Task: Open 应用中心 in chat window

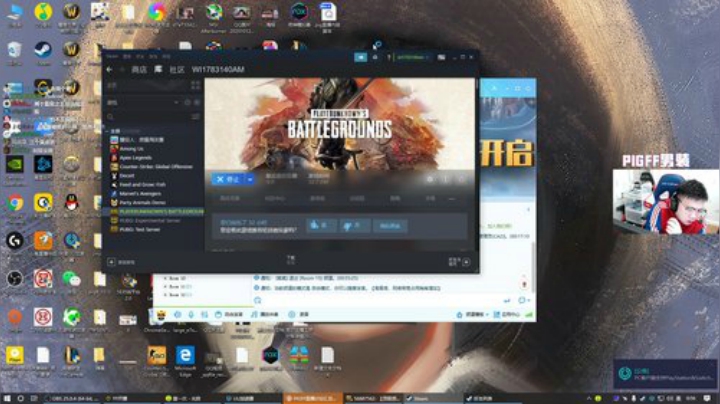Action: coord(506,314)
